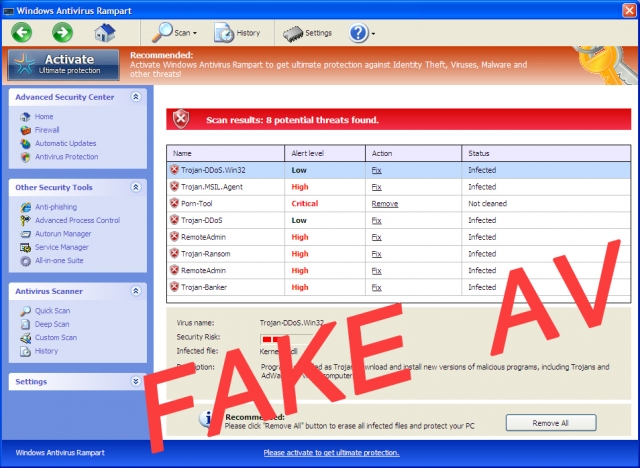Click the Remove All button

tap(551, 423)
